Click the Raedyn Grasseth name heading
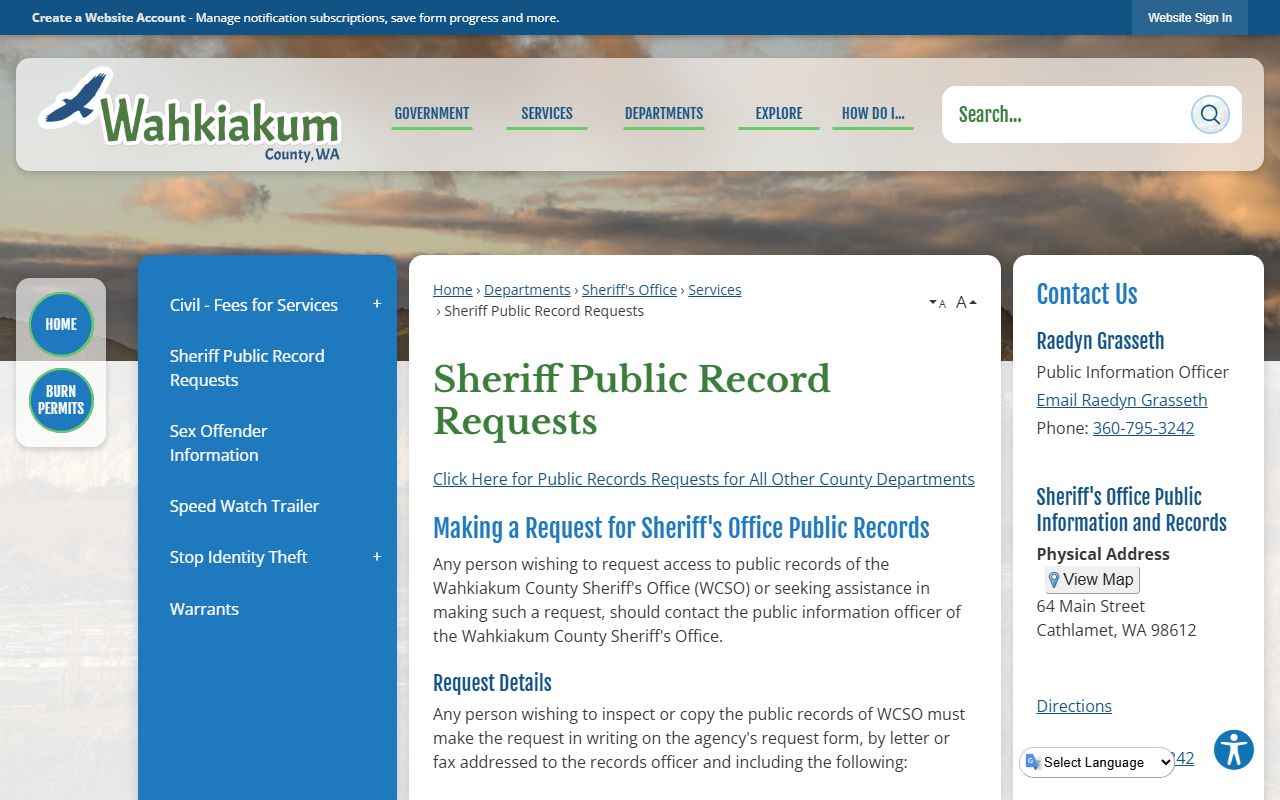This screenshot has width=1280, height=800. coord(1100,341)
